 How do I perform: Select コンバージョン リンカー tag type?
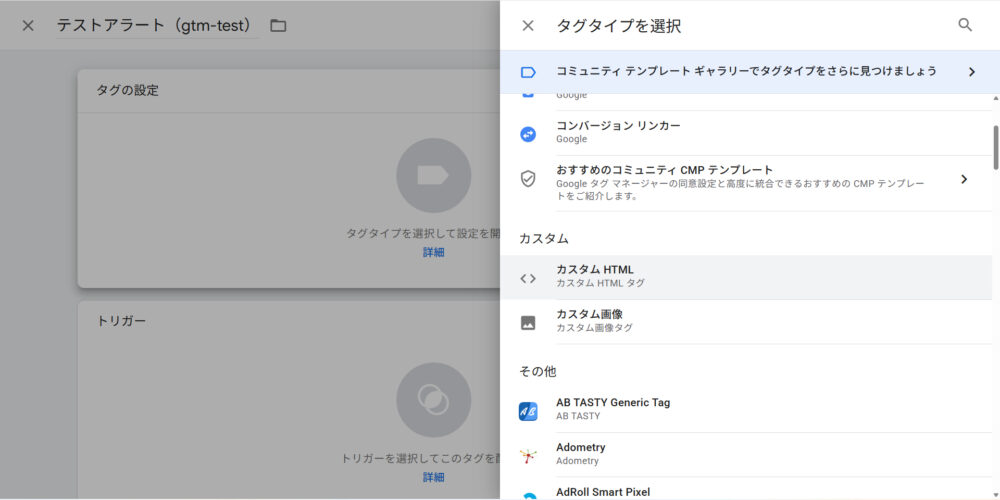pos(618,126)
